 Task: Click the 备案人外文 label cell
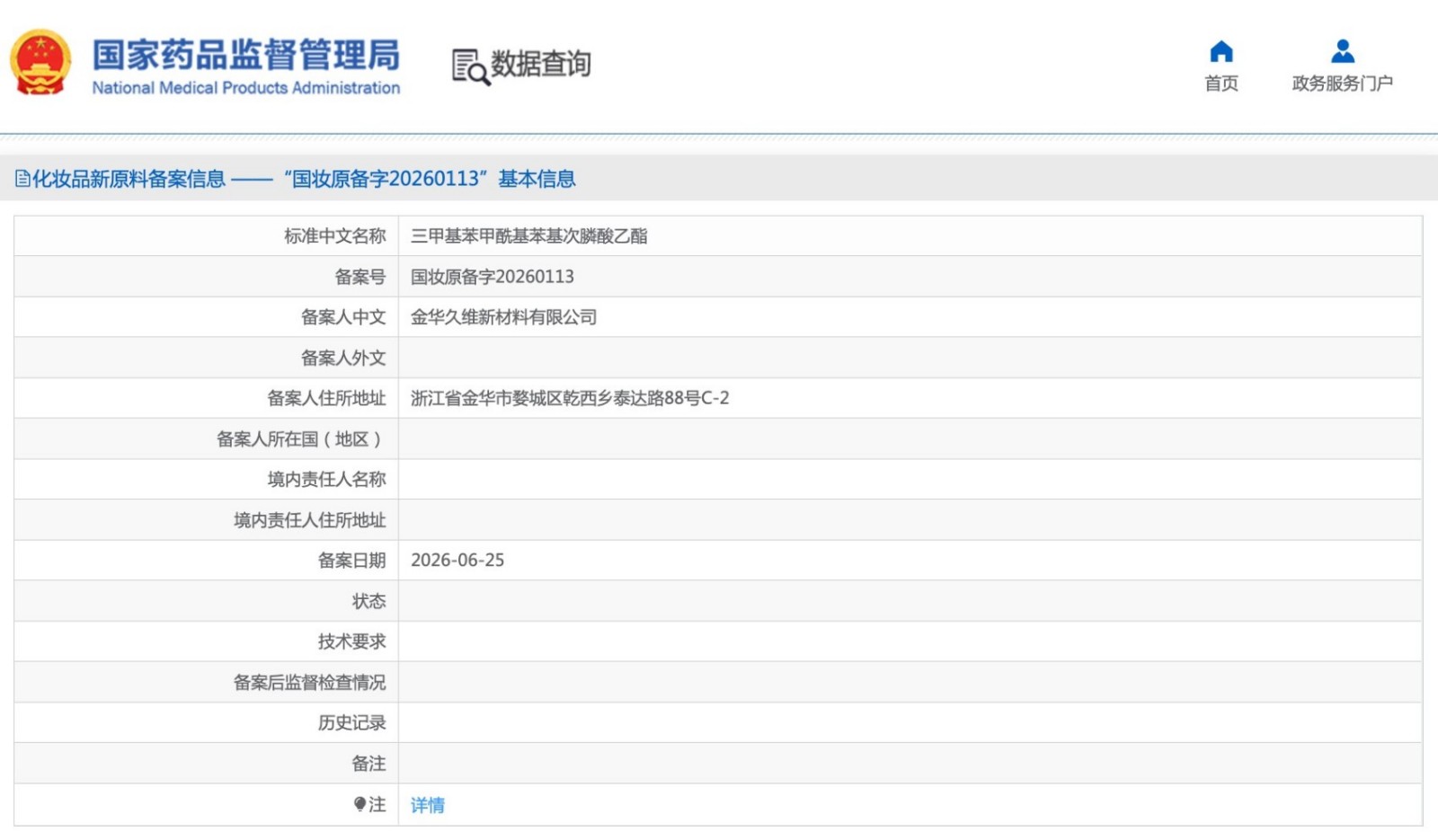[x=207, y=358]
